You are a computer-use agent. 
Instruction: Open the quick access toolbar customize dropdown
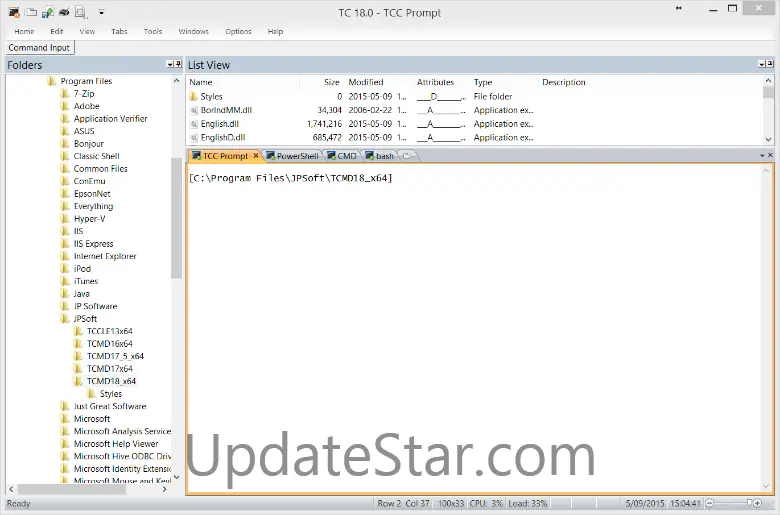tap(101, 12)
